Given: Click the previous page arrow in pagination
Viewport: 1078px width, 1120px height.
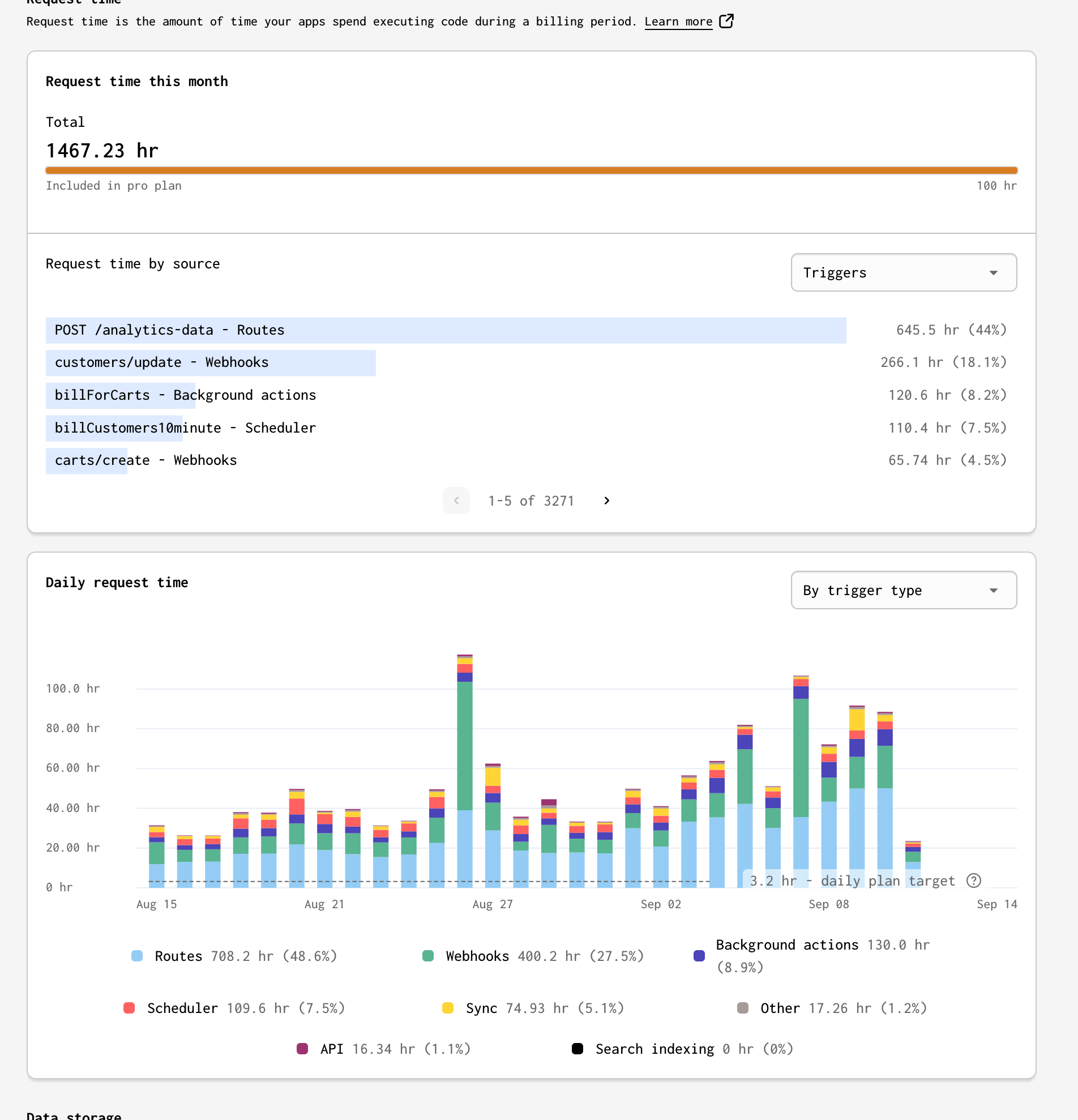Looking at the screenshot, I should coord(456,501).
